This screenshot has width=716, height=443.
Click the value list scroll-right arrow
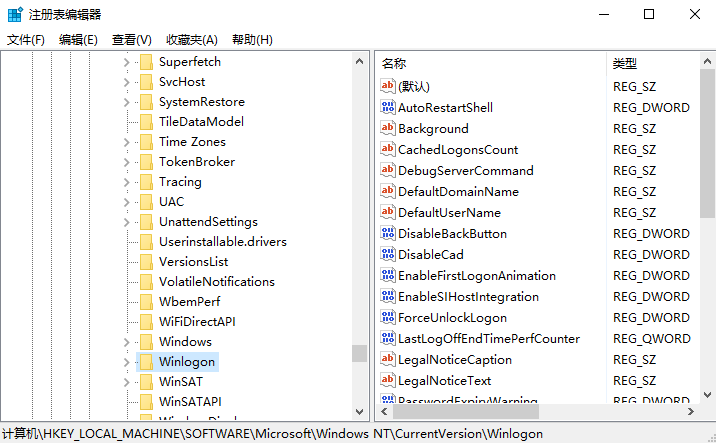coord(691,411)
